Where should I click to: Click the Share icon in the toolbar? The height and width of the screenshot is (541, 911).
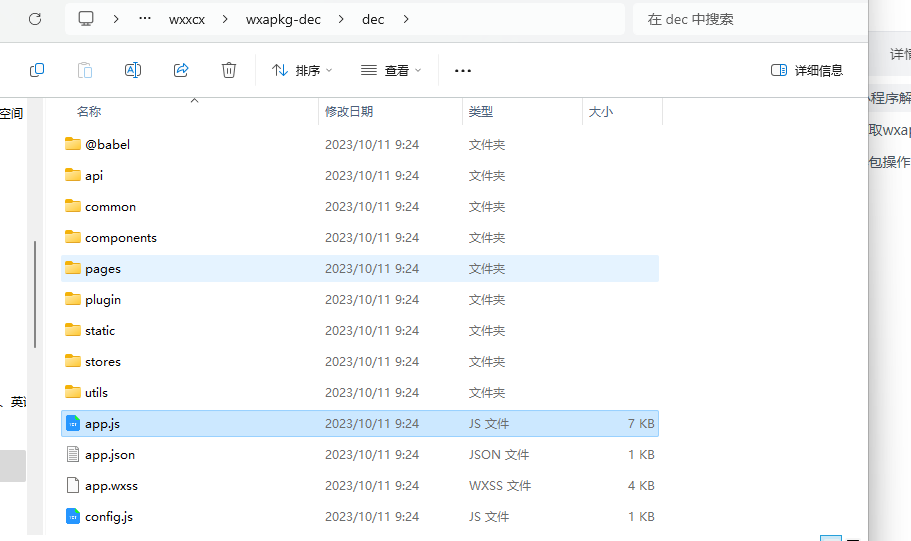tap(181, 70)
